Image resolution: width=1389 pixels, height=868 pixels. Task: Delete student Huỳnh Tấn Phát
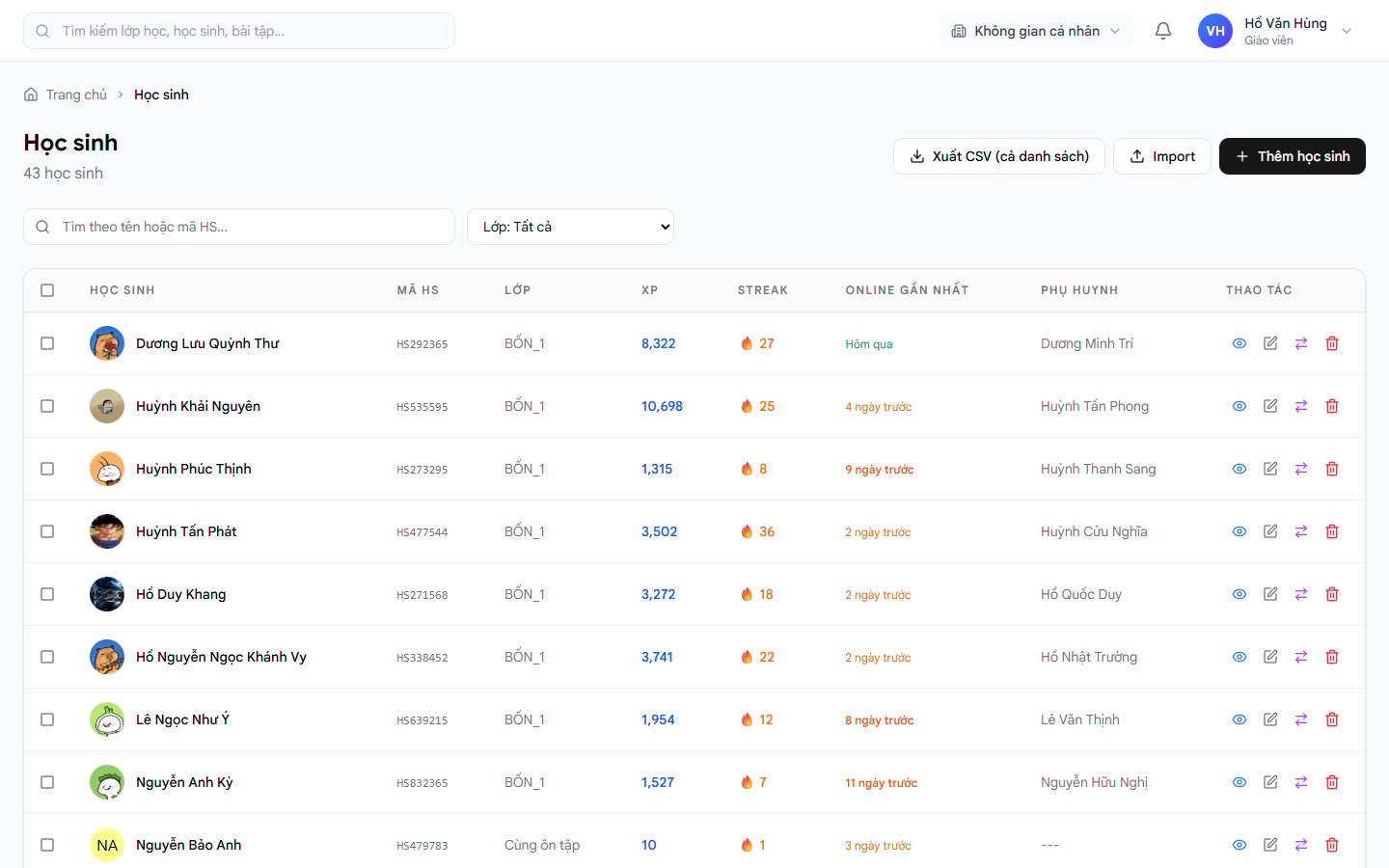pos(1332,531)
